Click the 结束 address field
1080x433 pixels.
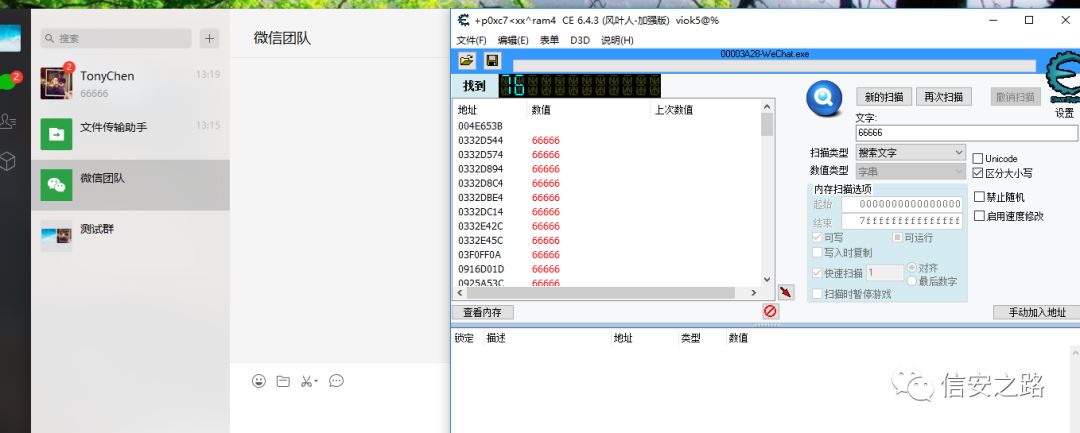coord(902,221)
